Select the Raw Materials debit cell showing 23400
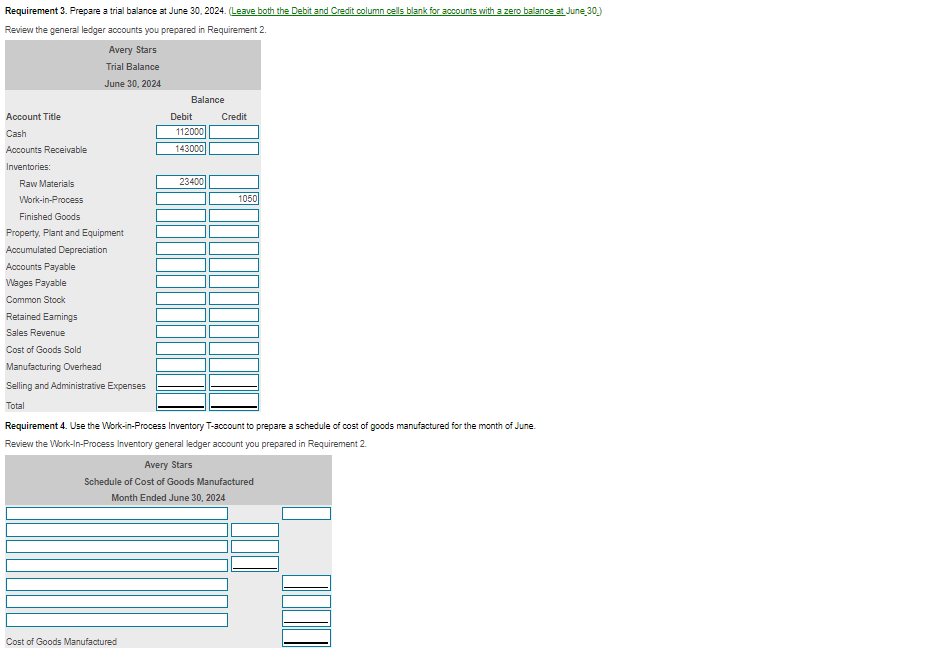The width and height of the screenshot is (949, 656). tap(181, 181)
